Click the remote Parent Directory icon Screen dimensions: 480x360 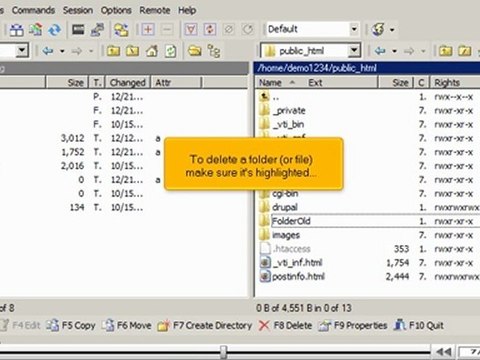(x=446, y=51)
